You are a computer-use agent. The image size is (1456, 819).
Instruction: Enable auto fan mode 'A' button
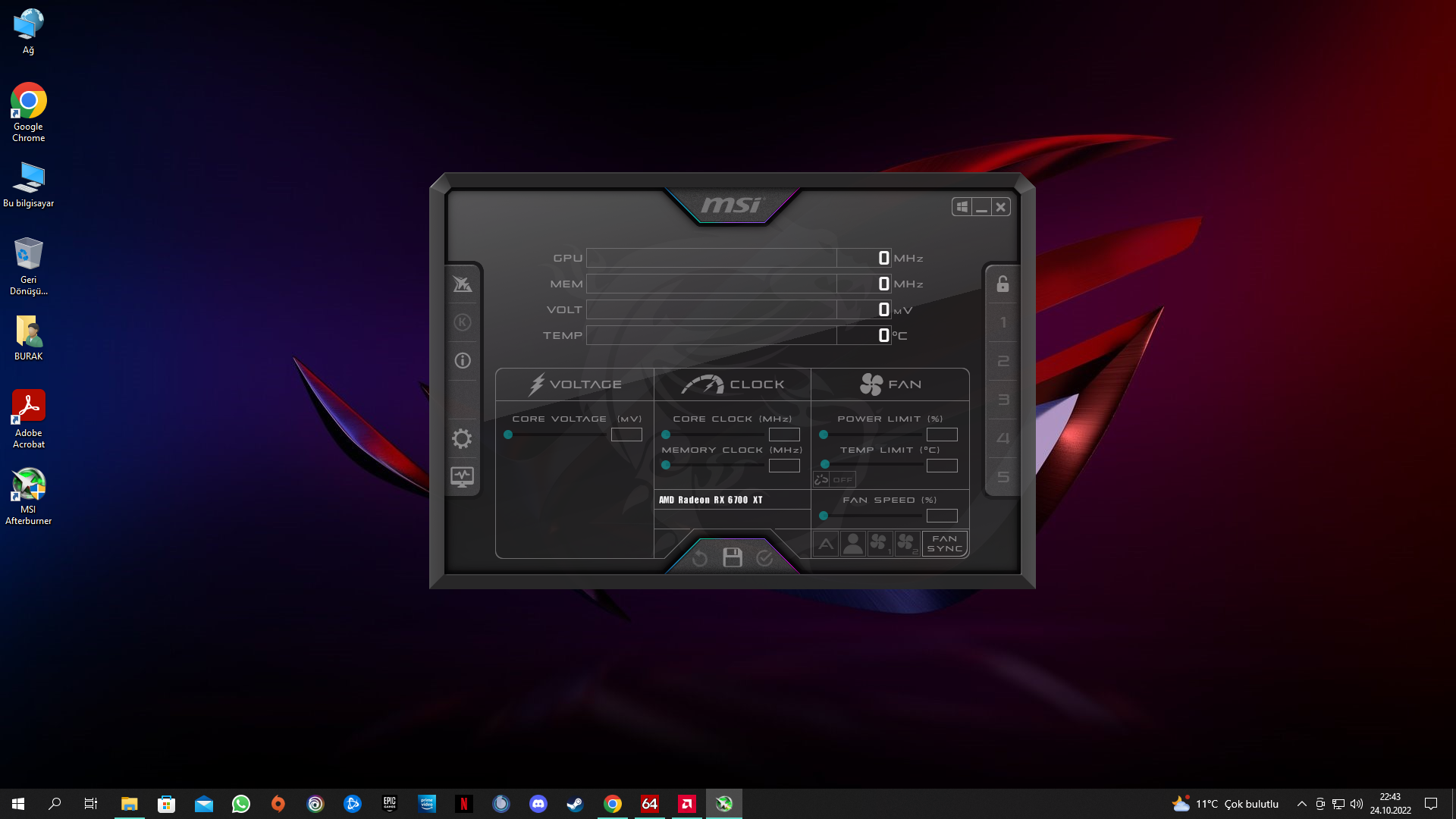(x=826, y=544)
